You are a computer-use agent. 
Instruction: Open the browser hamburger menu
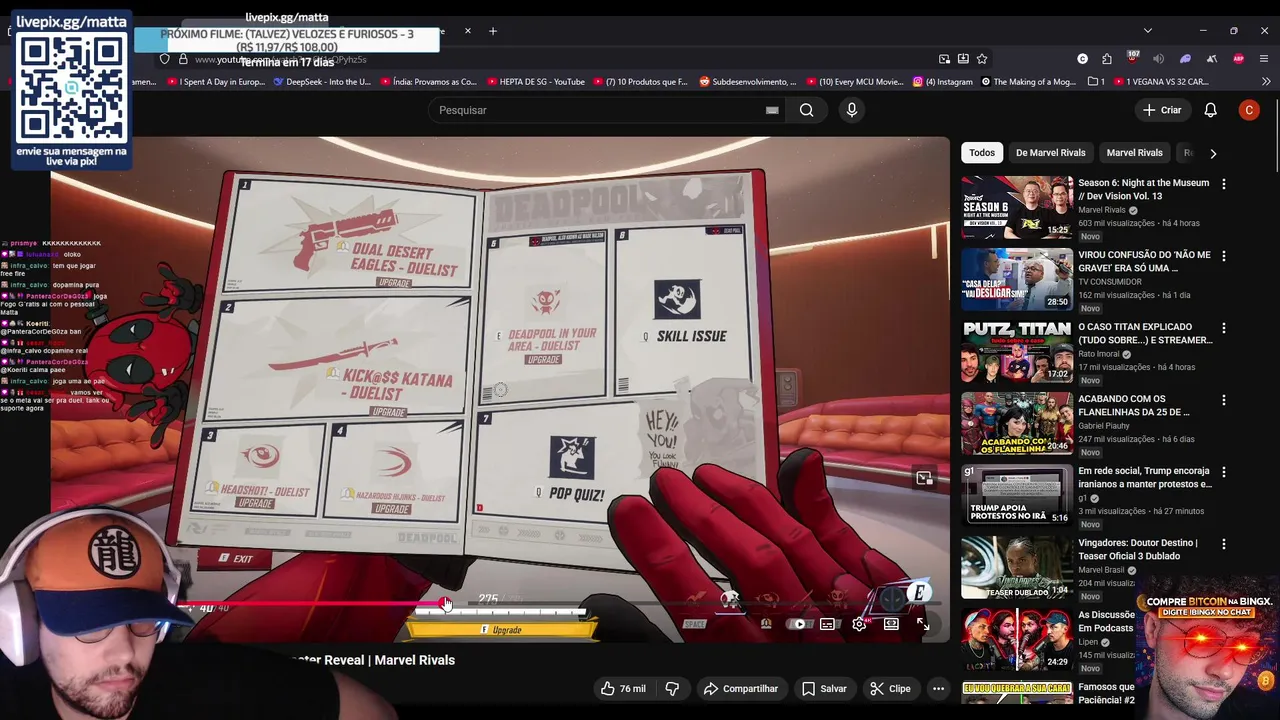(x=1265, y=59)
